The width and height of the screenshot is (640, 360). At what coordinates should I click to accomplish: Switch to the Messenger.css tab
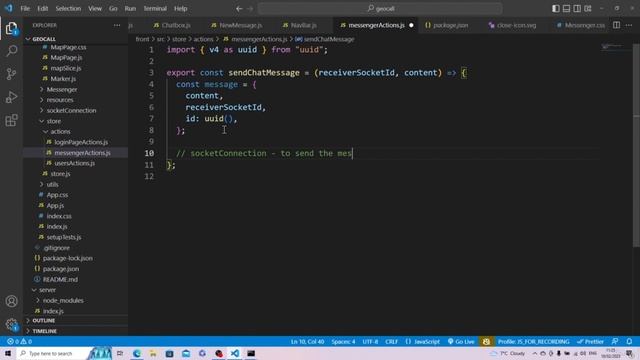(581, 25)
